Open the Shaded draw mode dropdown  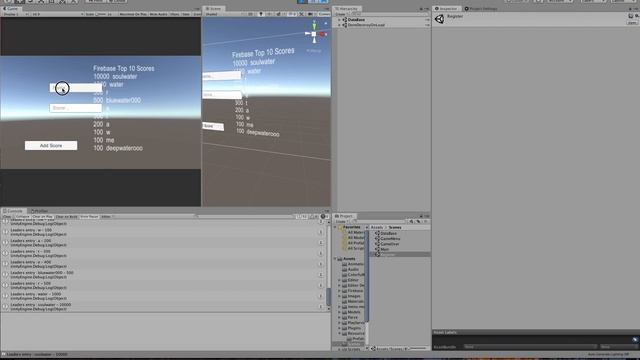[224, 14]
